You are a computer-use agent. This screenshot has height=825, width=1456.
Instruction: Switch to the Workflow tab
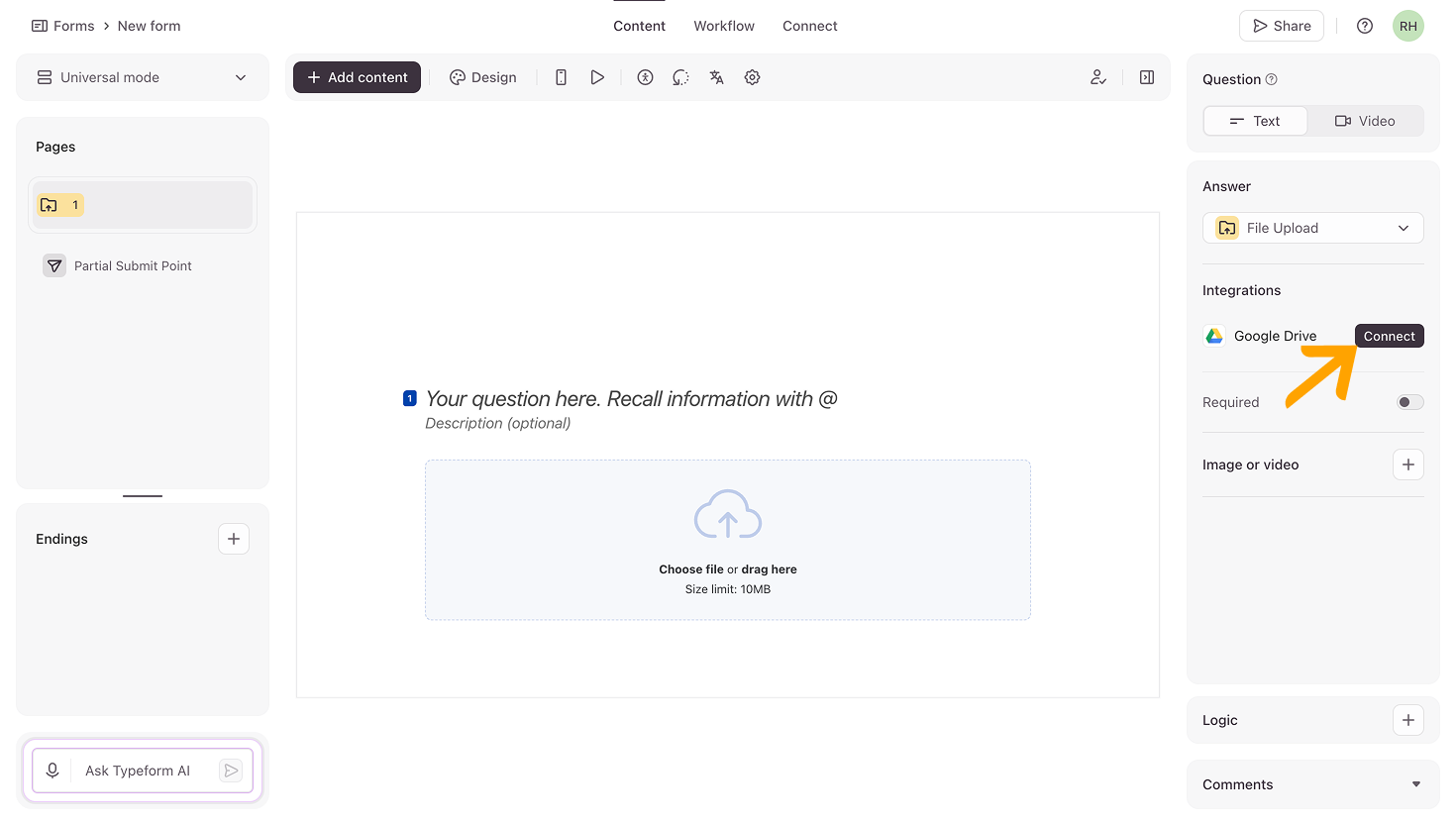pyautogui.click(x=724, y=26)
